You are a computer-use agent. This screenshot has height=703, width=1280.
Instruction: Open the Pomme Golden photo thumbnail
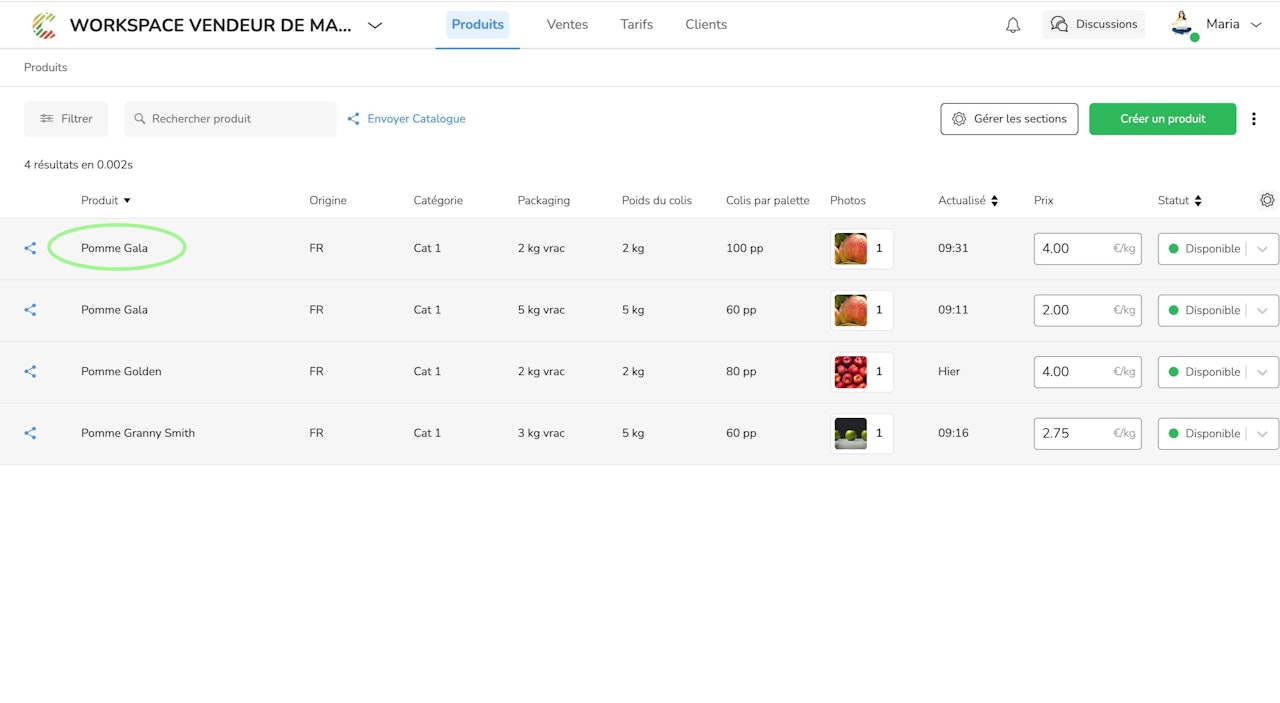pos(851,372)
